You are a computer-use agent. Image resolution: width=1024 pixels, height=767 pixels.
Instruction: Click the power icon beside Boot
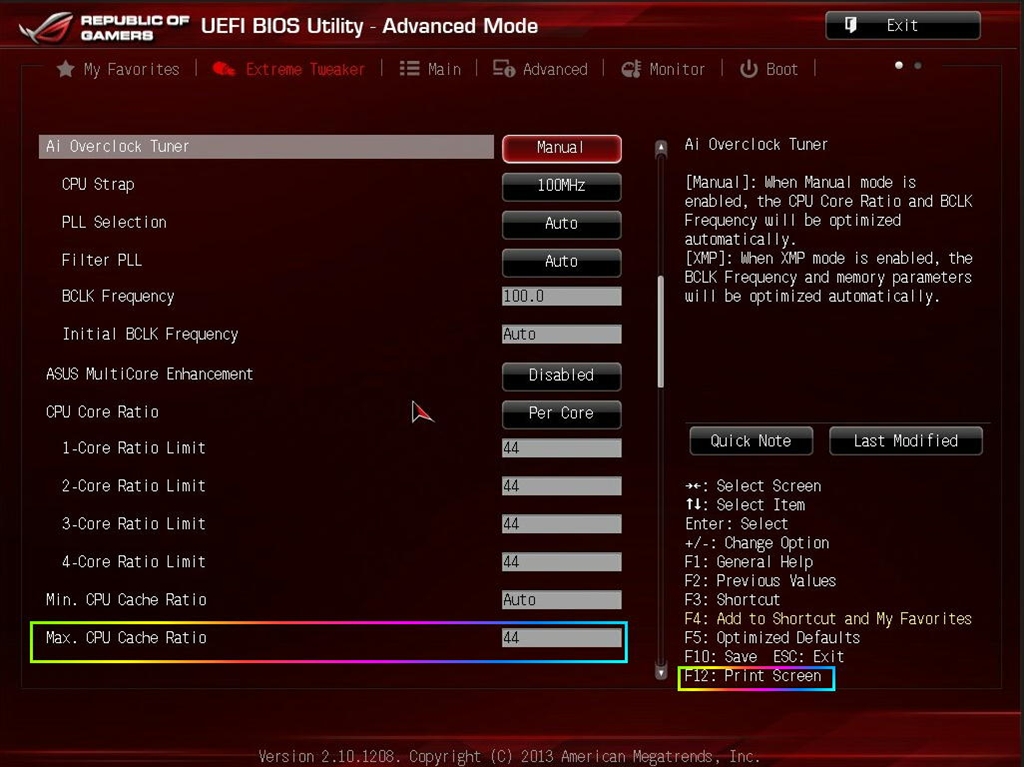pyautogui.click(x=748, y=69)
